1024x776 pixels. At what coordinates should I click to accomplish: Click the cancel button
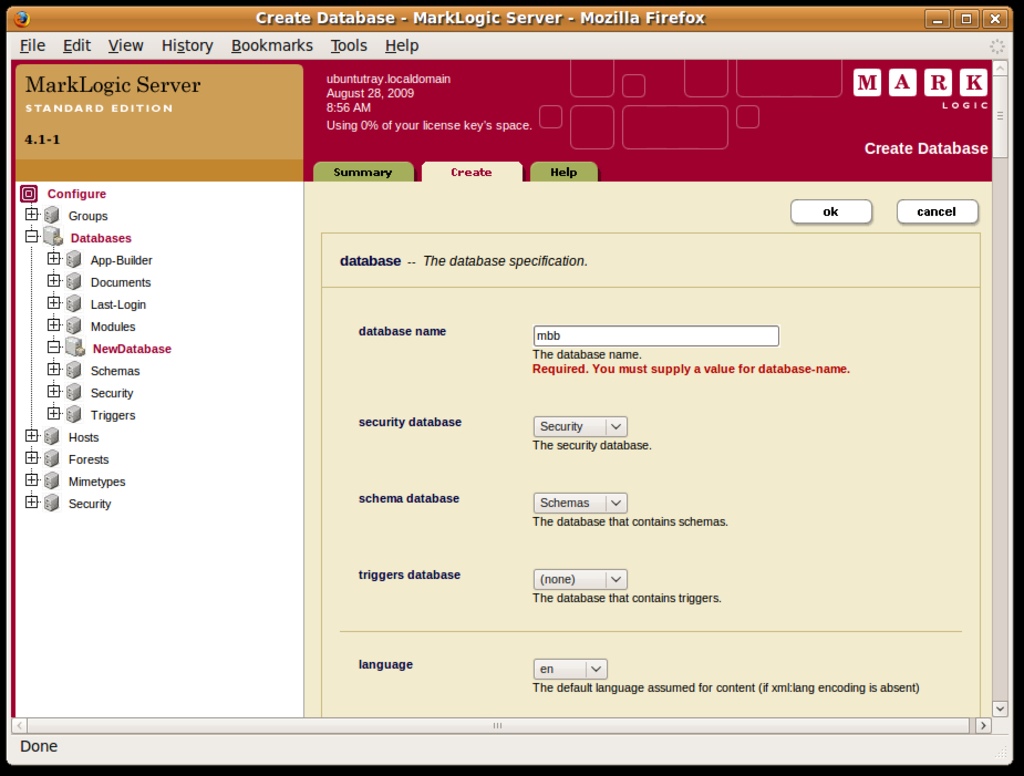[x=936, y=212]
